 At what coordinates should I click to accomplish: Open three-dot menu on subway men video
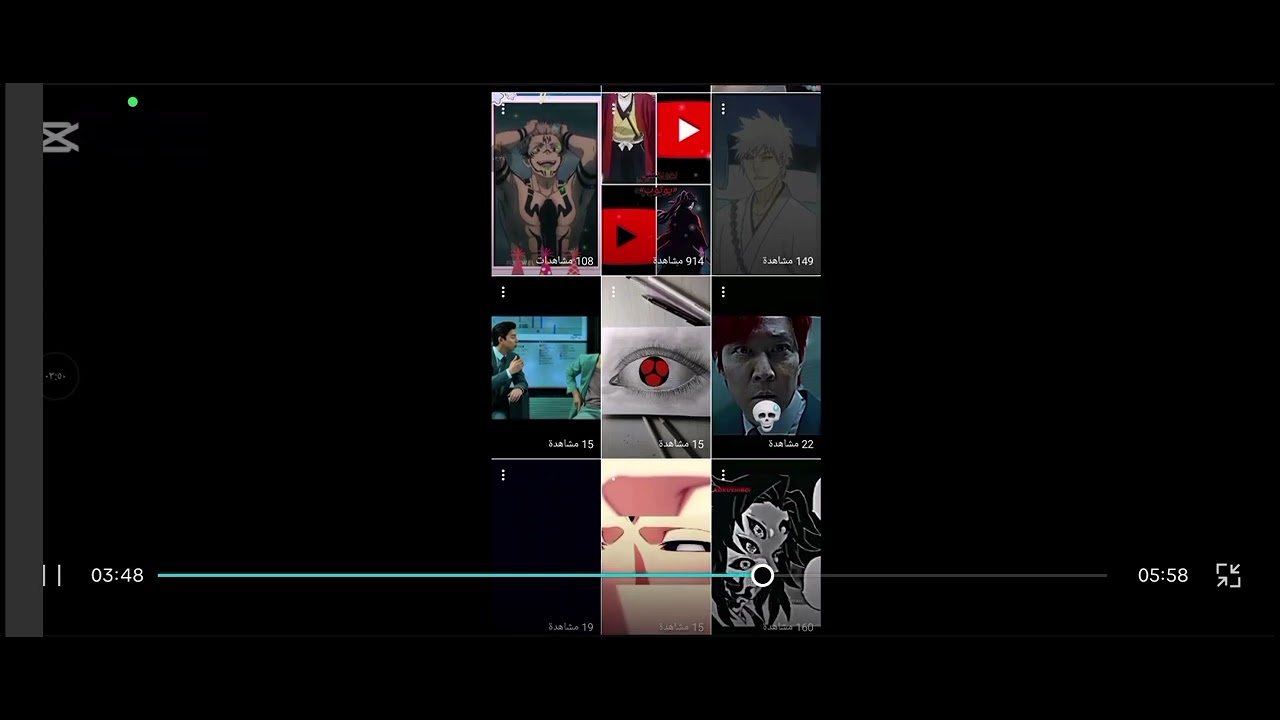click(x=503, y=292)
